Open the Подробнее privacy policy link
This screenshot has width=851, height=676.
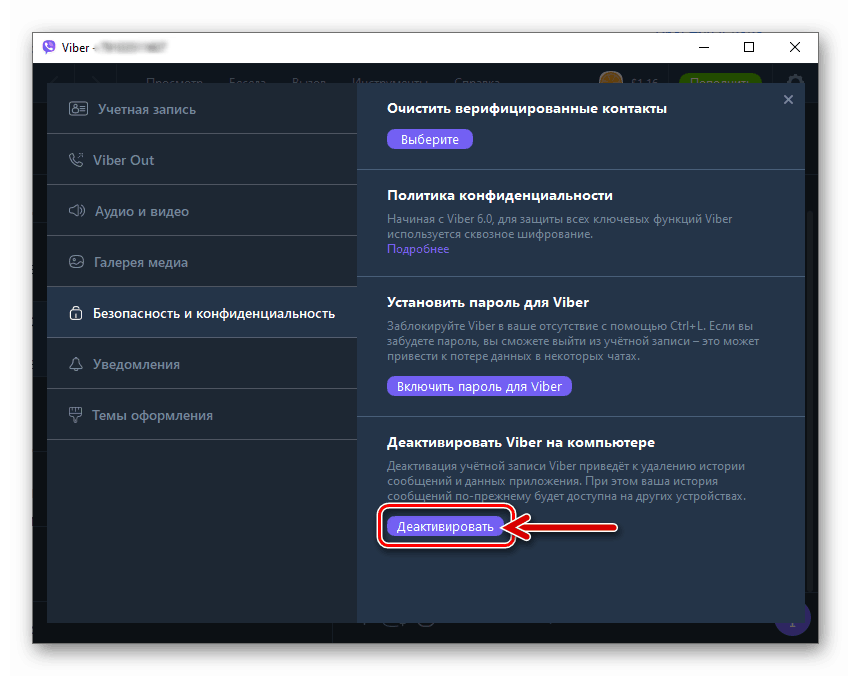tap(417, 248)
